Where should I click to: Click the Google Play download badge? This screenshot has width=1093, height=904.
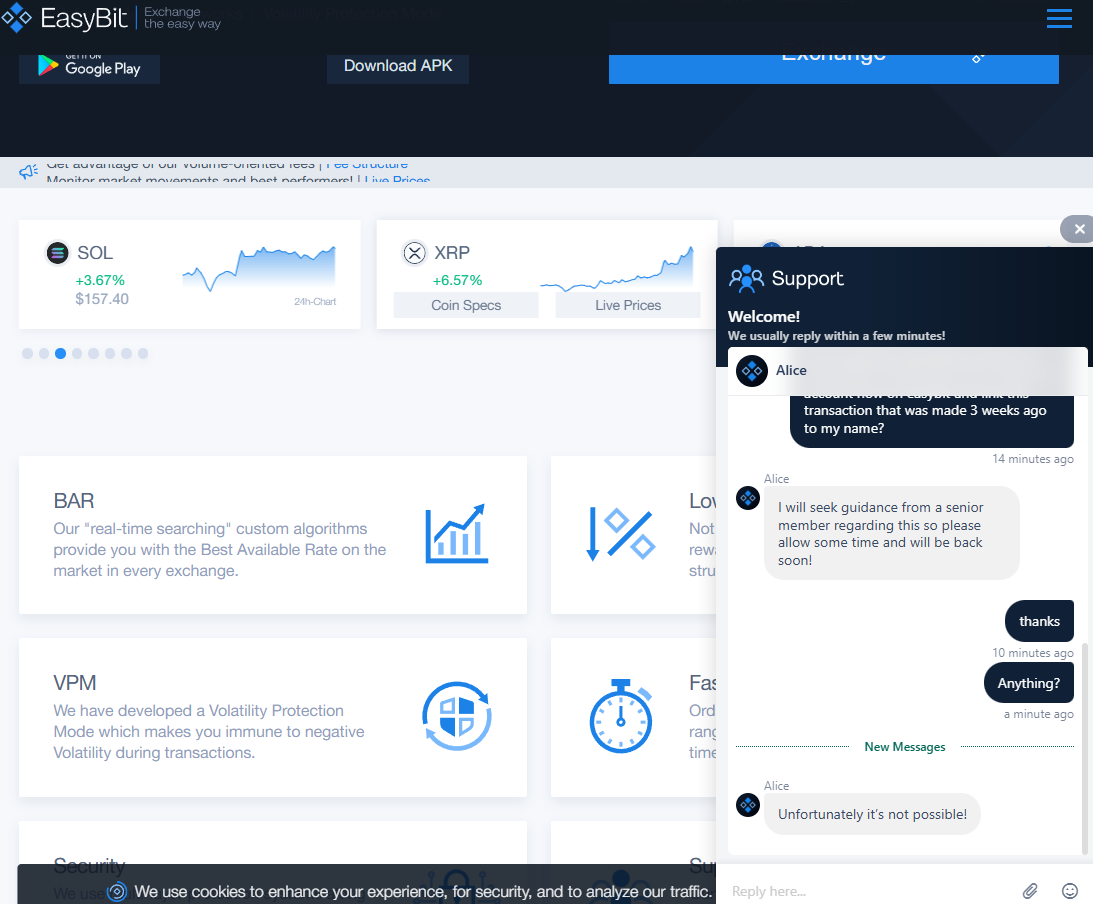tap(89, 67)
